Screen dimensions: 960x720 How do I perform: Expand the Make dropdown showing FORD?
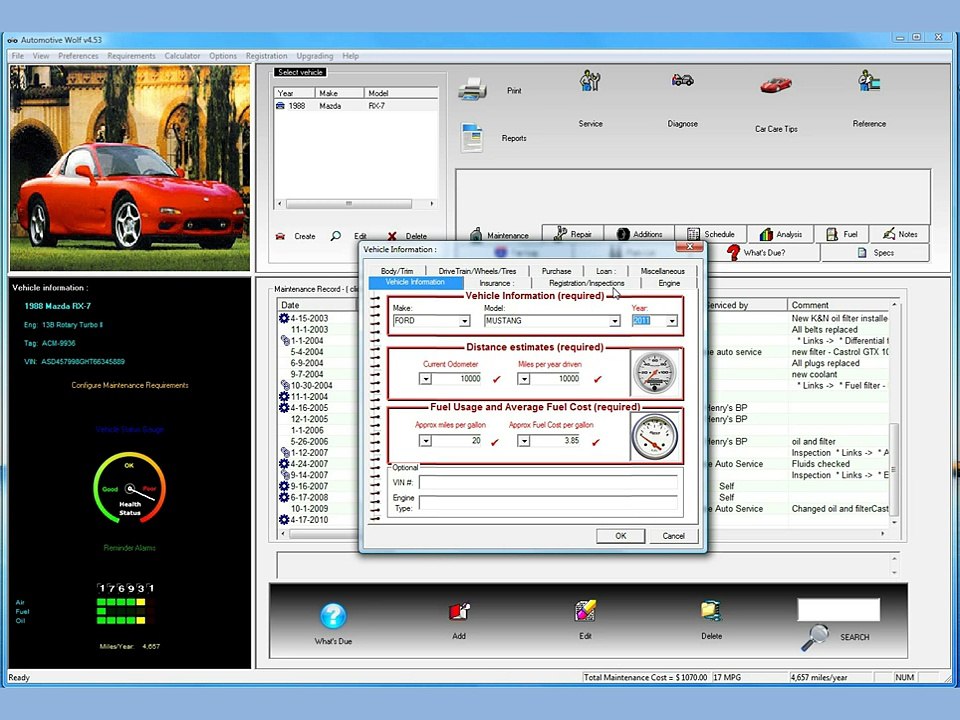point(464,321)
